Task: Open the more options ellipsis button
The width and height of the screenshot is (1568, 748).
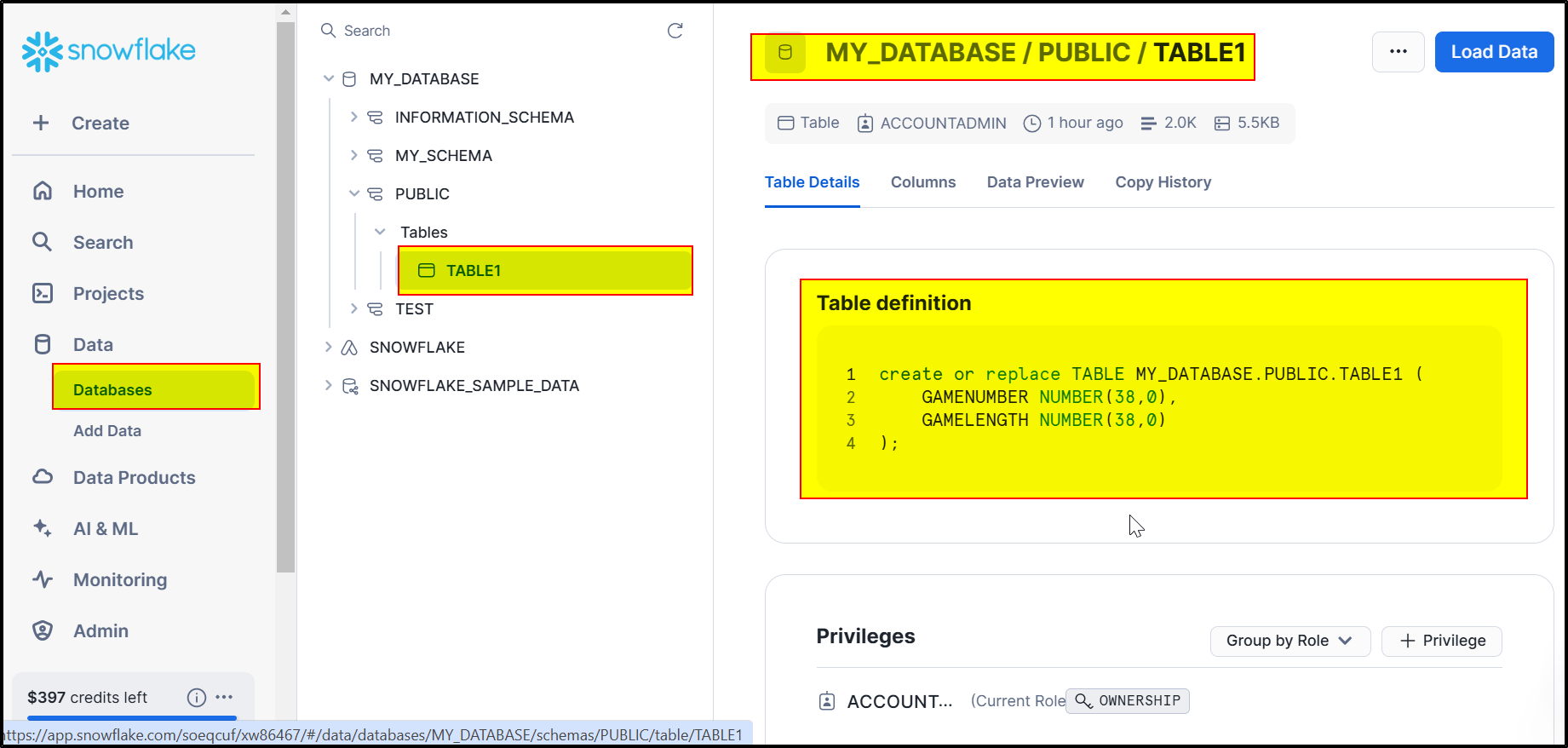Action: [1398, 52]
